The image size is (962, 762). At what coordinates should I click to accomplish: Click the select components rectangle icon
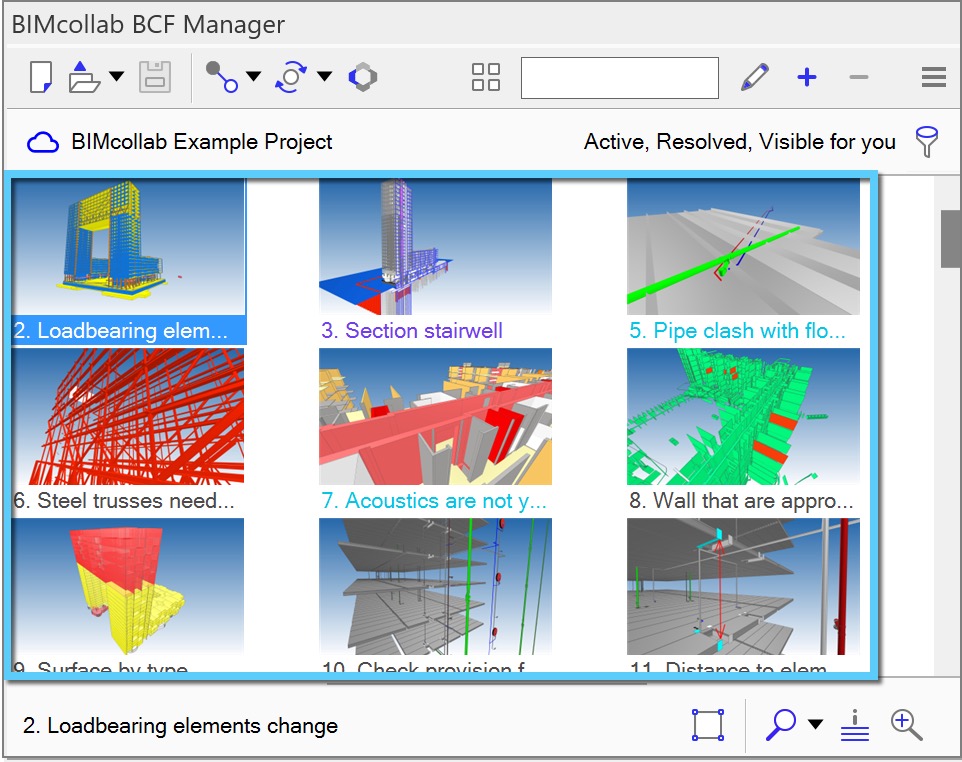point(708,725)
